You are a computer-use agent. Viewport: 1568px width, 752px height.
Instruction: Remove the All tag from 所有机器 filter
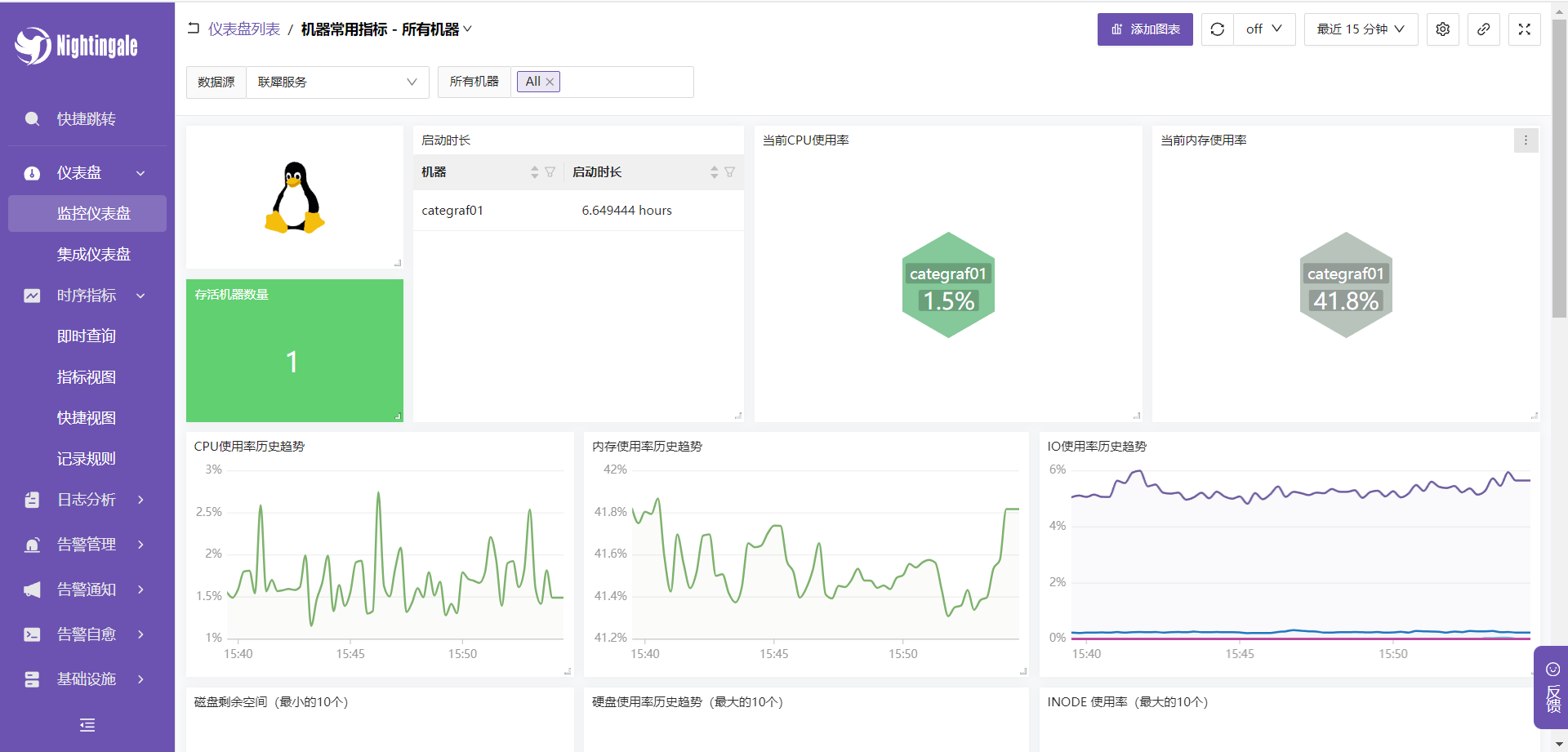pos(550,82)
